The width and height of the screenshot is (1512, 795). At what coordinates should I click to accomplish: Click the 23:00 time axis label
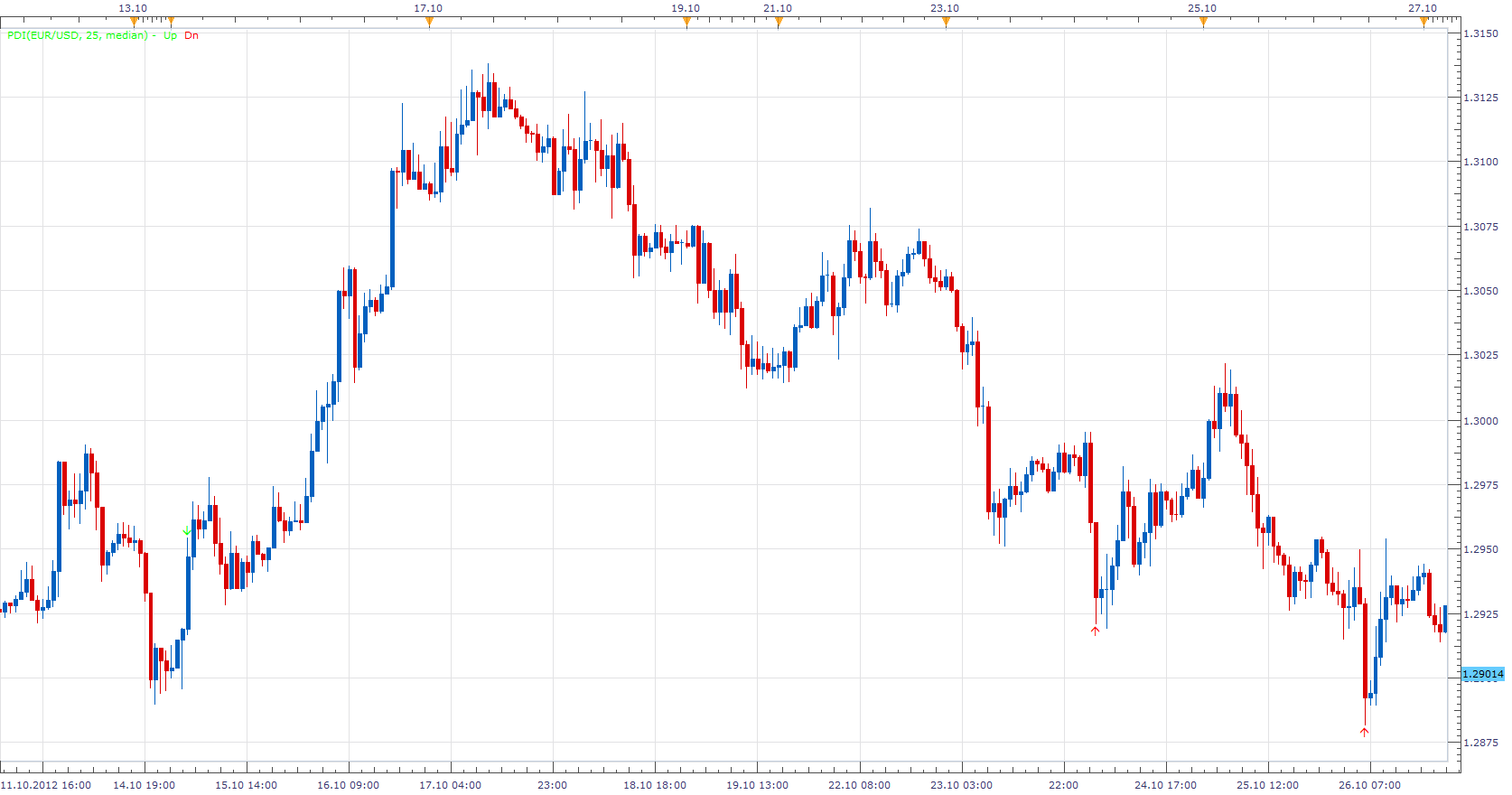pos(553,785)
